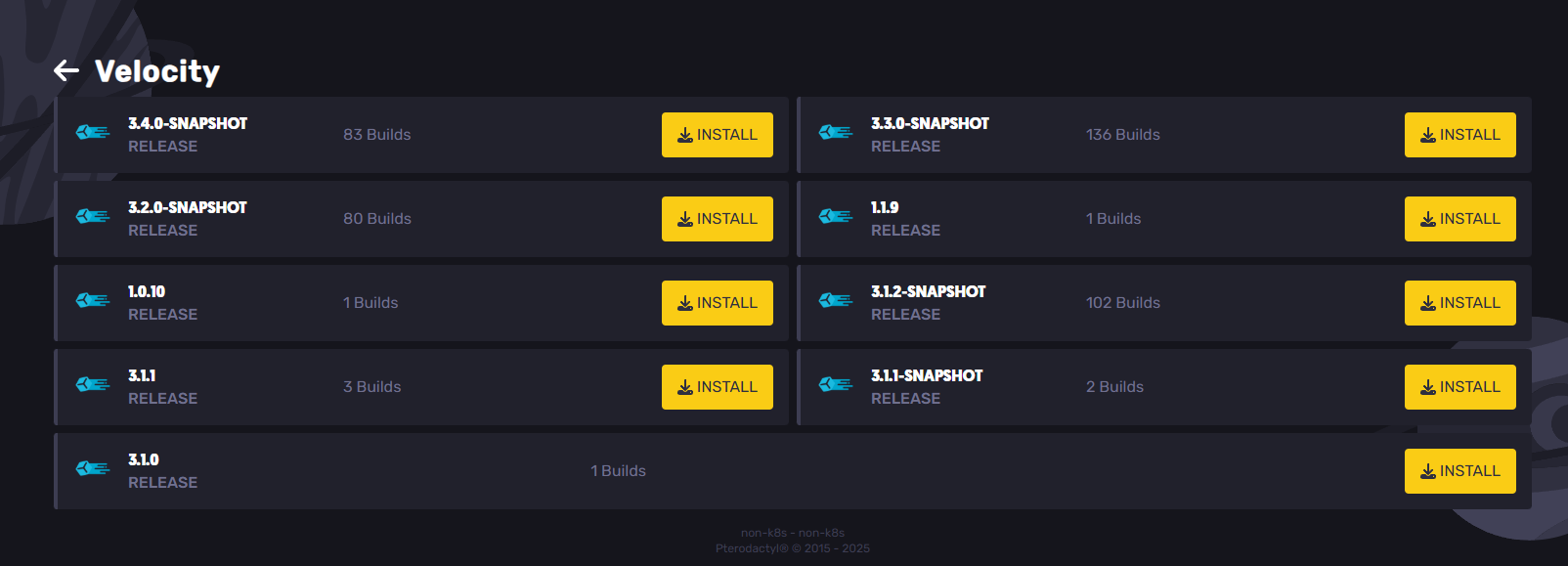Screen dimensions: 1568x566
Task: Install version 3.3.0-SNAPSHOT
Action: coord(1460,135)
